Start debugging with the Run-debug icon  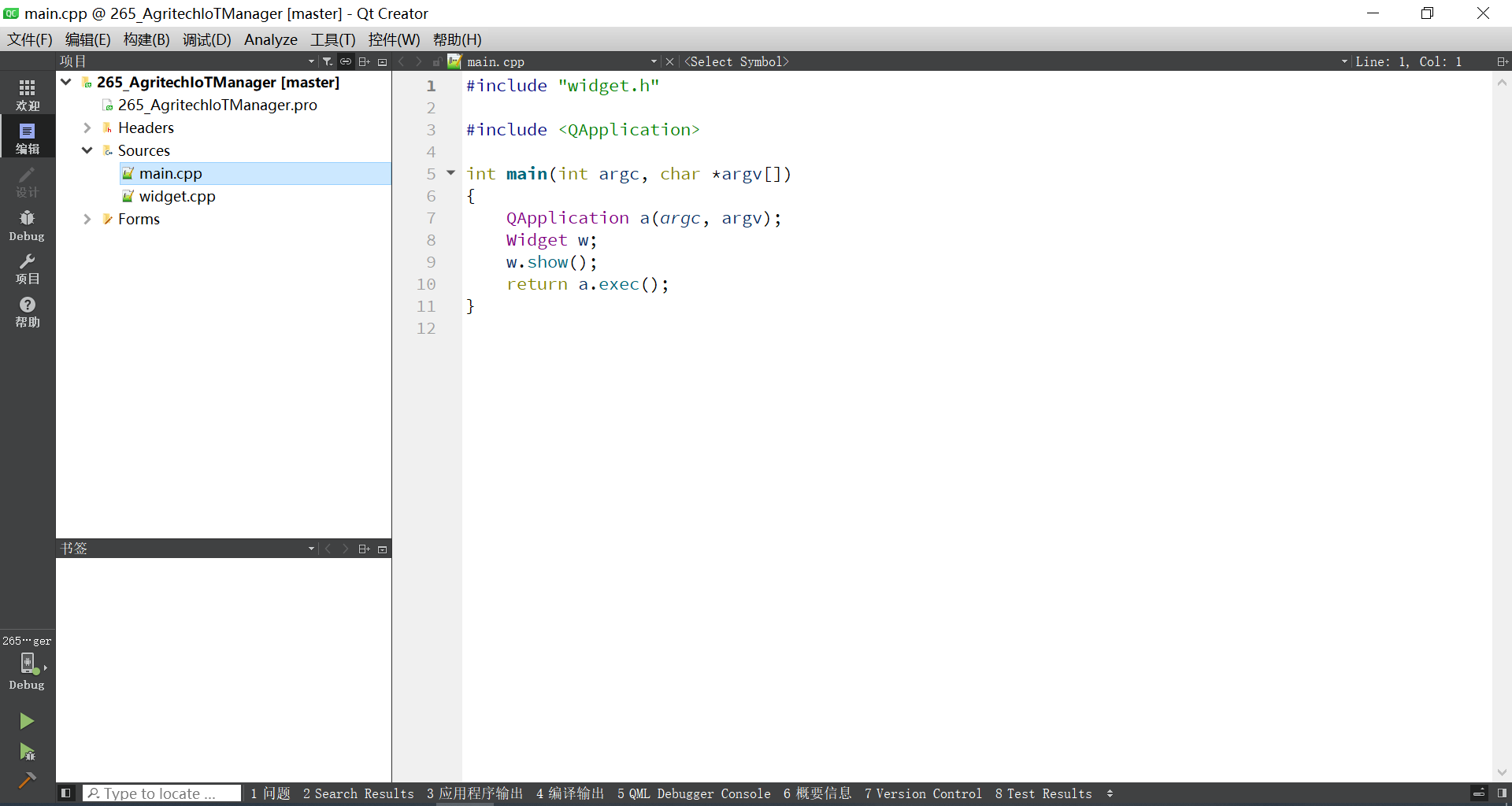27,752
